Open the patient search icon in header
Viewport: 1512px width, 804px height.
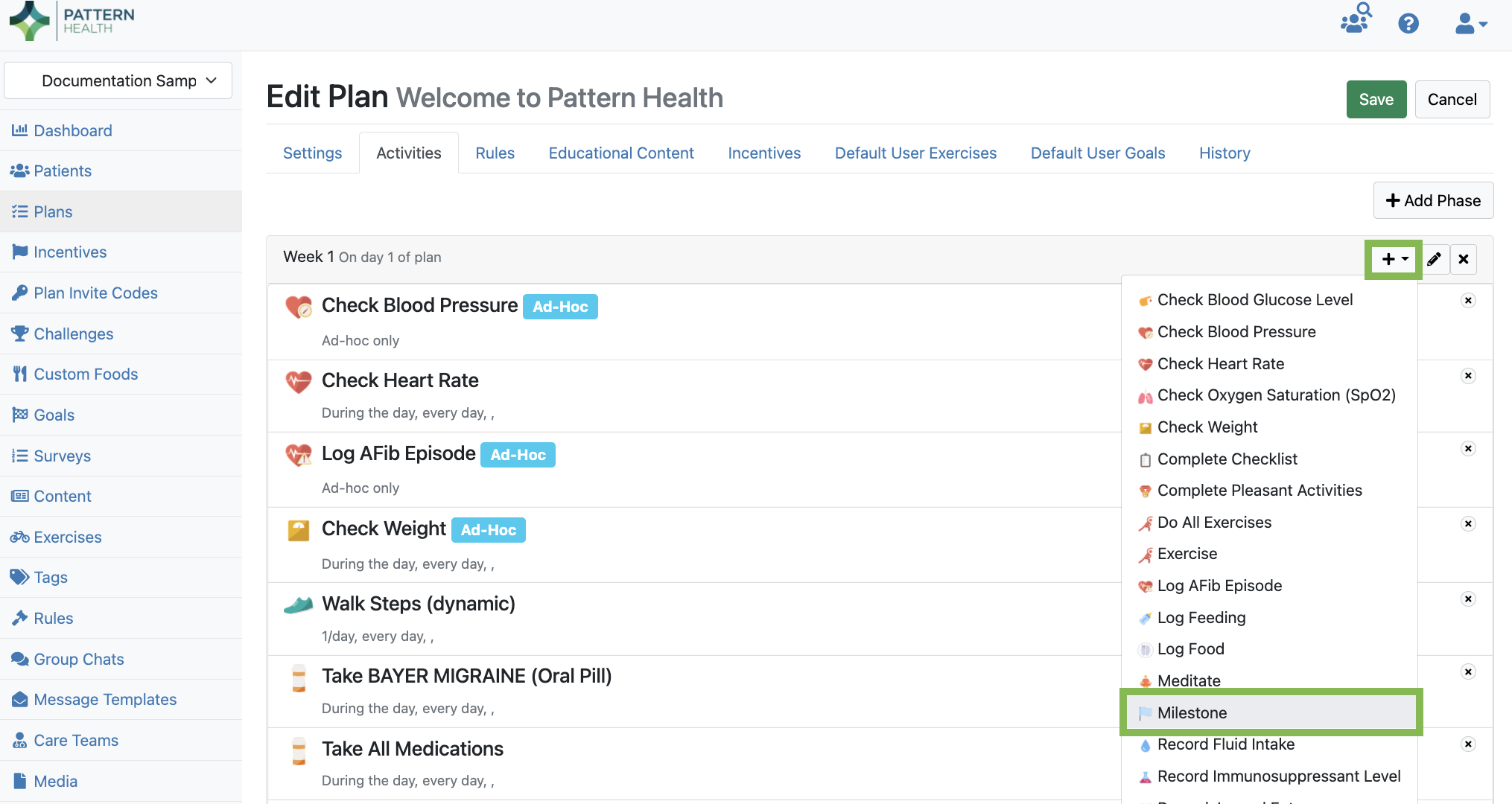[1356, 19]
